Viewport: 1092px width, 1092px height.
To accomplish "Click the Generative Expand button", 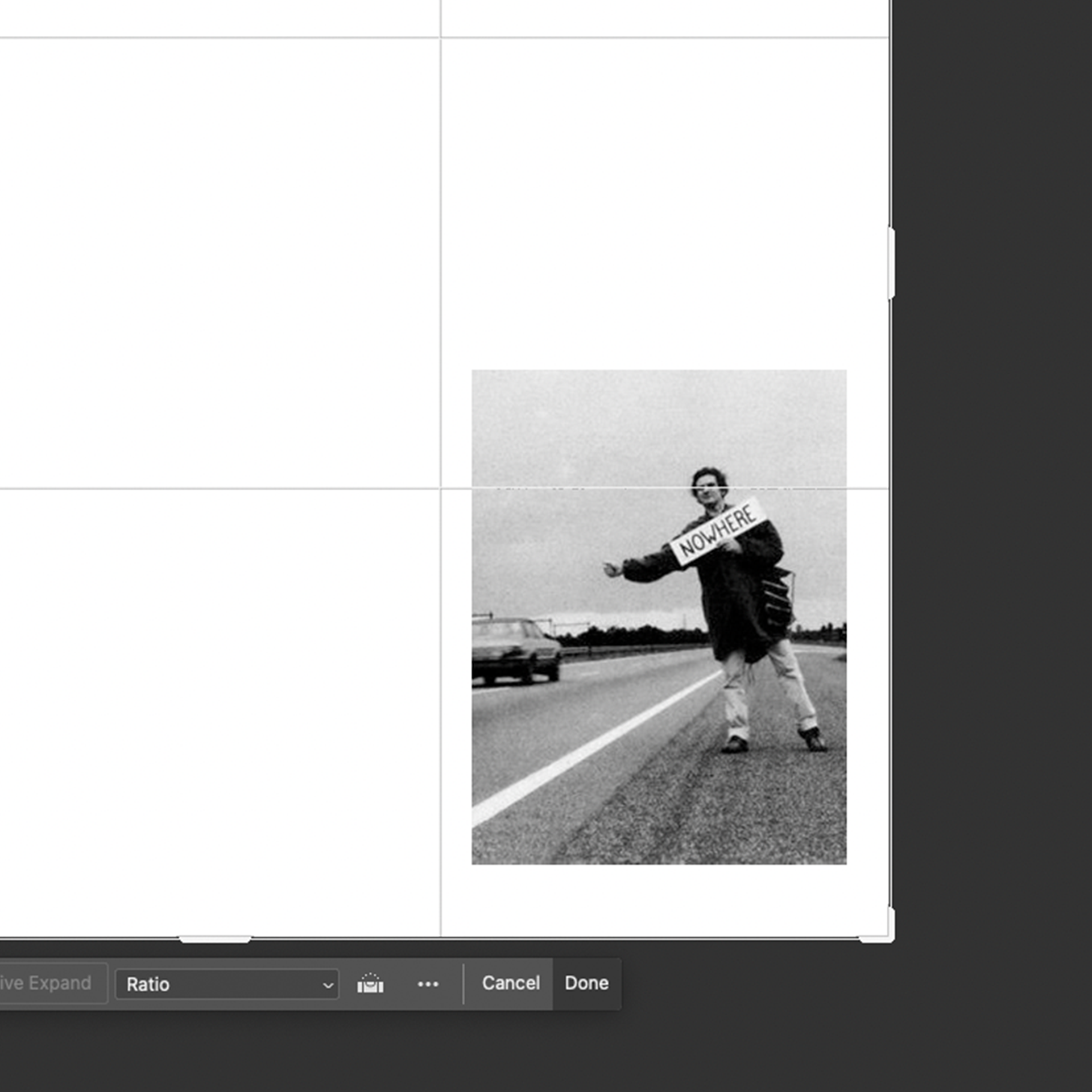I will click(51, 983).
